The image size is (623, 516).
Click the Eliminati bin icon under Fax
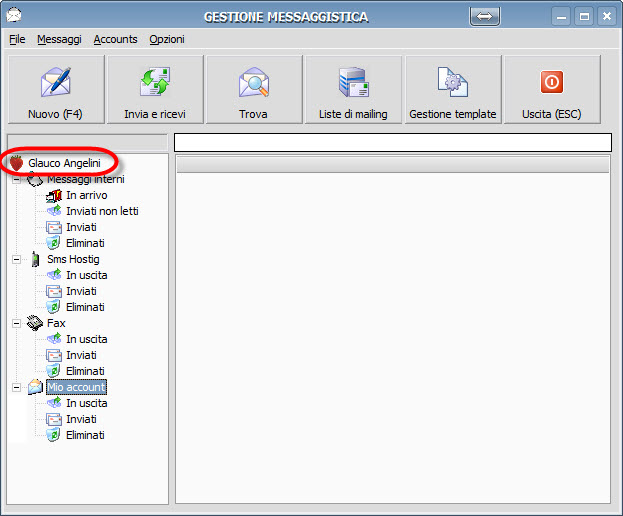click(53, 371)
